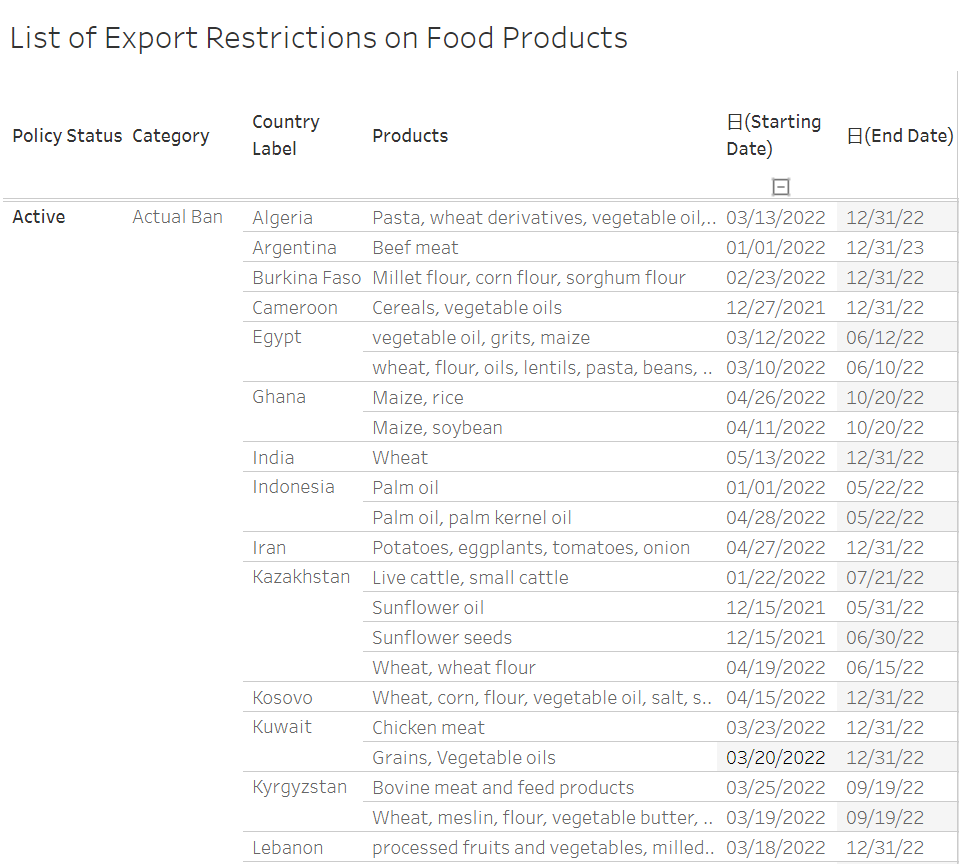Click the Sunflower seeds product row

[442, 638]
